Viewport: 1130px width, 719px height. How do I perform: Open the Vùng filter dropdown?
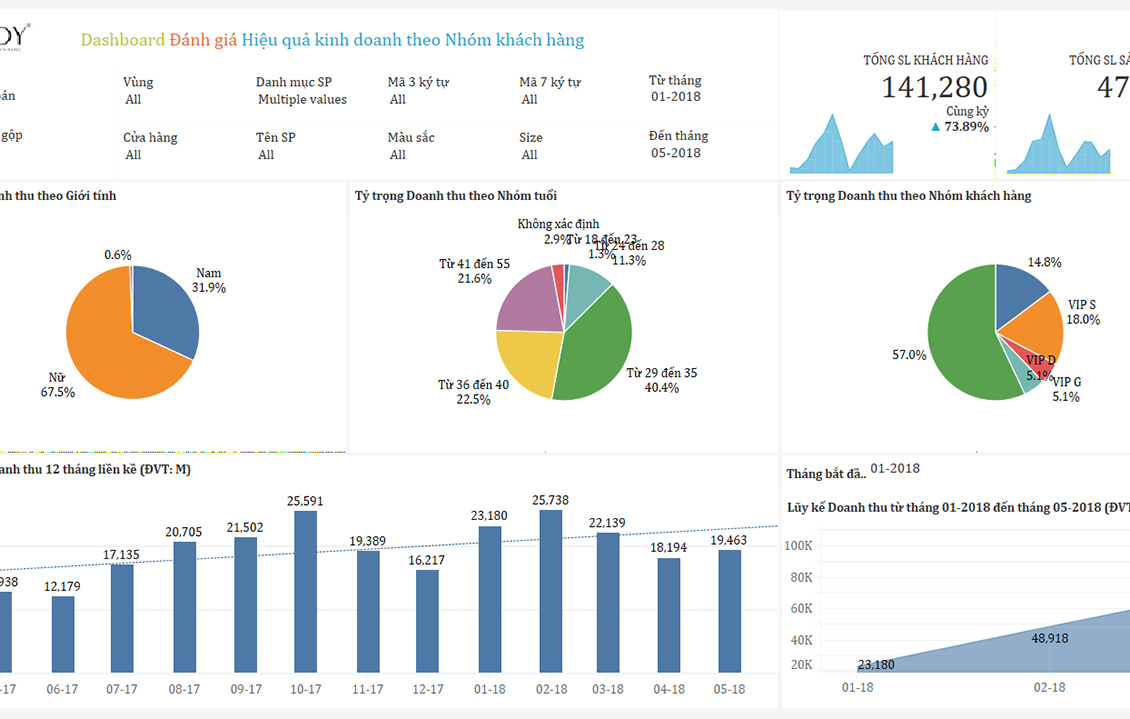tap(134, 100)
